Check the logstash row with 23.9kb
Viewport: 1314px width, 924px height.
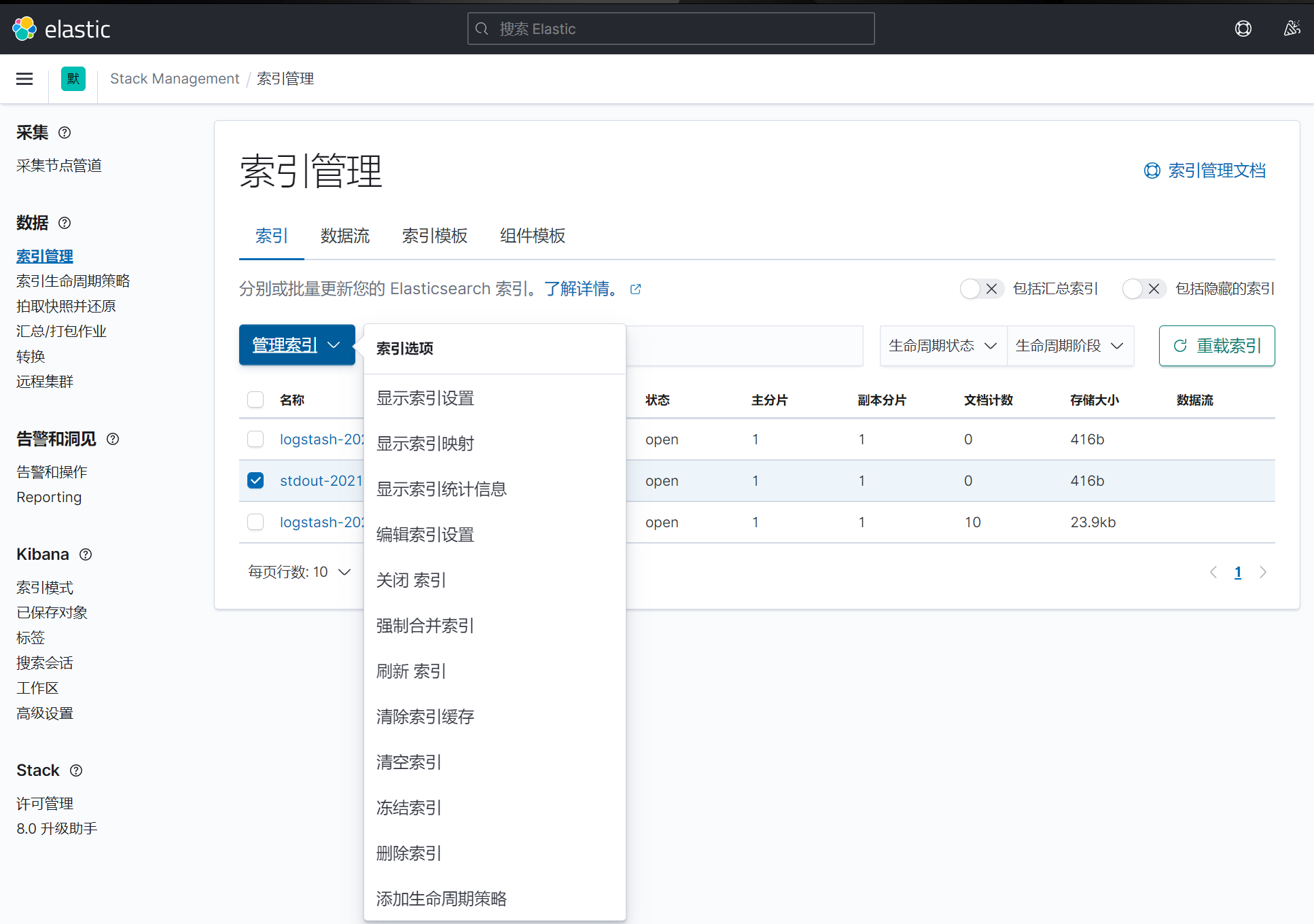[255, 522]
